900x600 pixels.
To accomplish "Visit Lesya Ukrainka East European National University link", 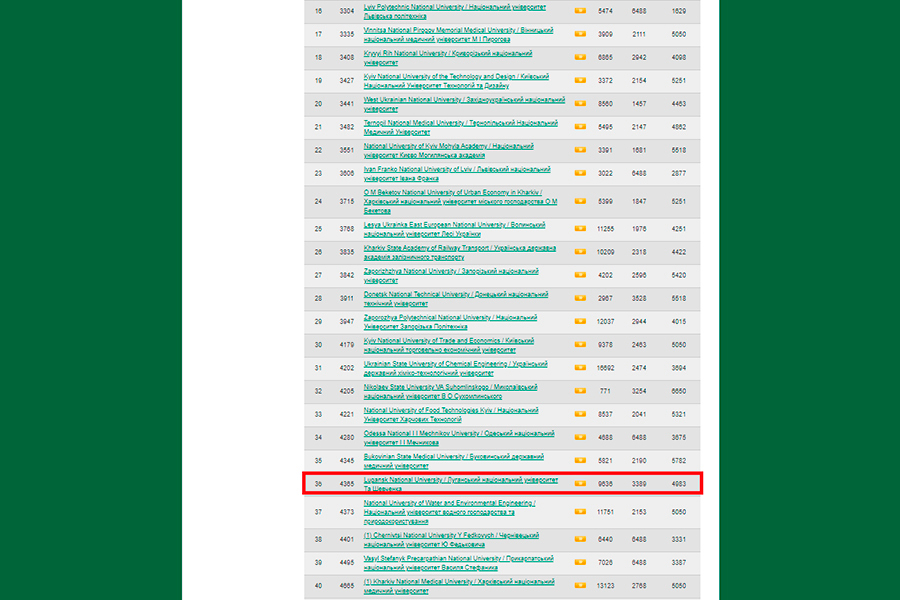I will [454, 229].
